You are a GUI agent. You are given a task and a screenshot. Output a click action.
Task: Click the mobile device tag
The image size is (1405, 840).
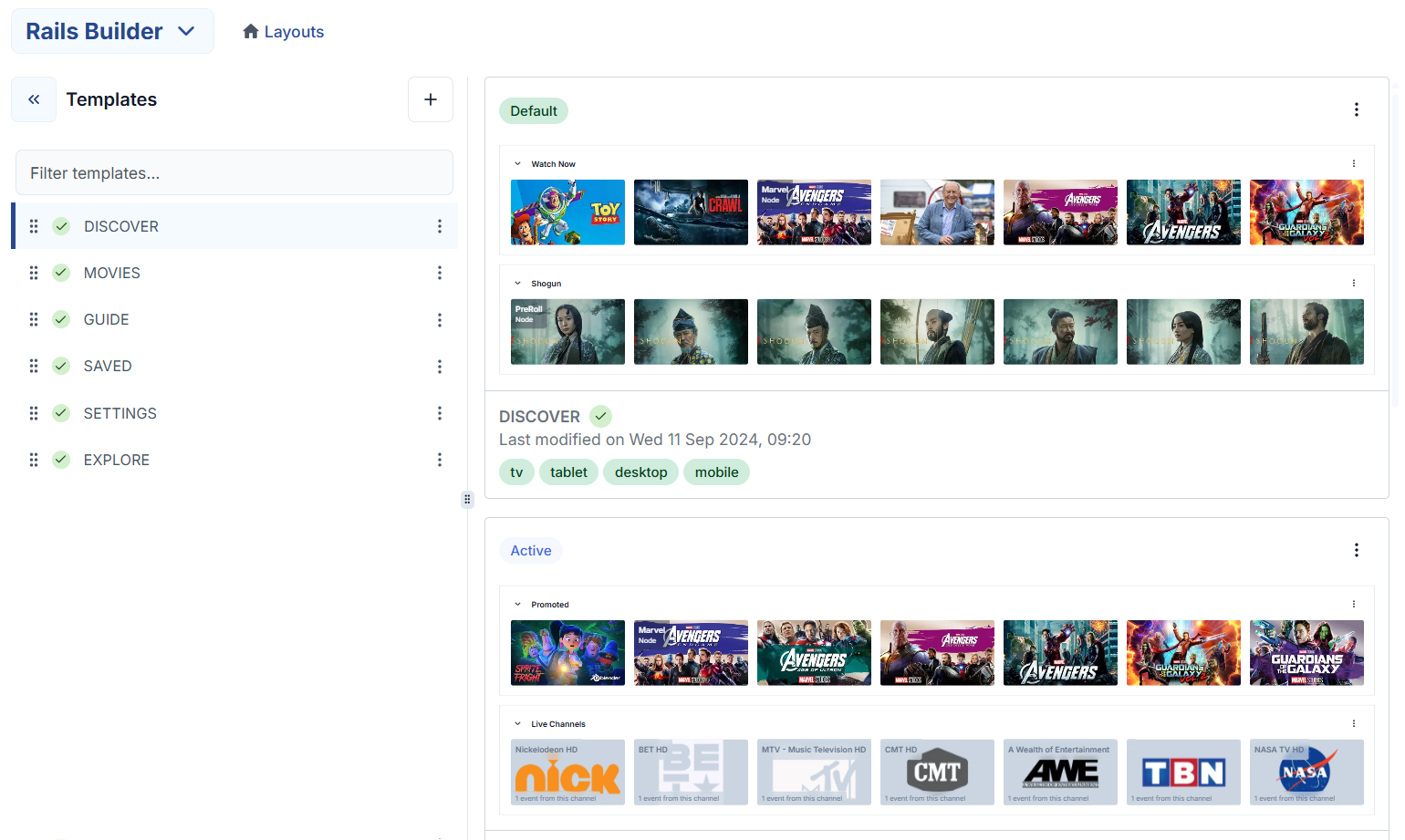pos(716,472)
